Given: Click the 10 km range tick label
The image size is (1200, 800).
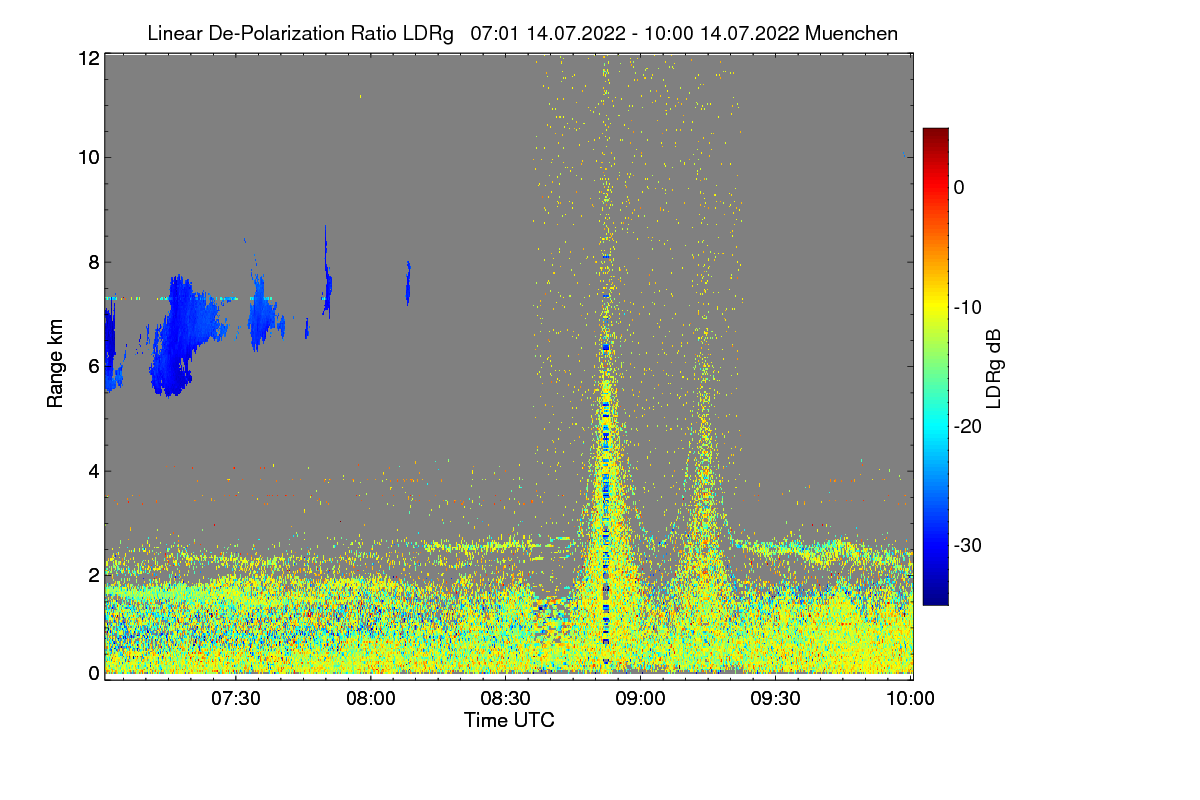Looking at the screenshot, I should click(x=88, y=157).
